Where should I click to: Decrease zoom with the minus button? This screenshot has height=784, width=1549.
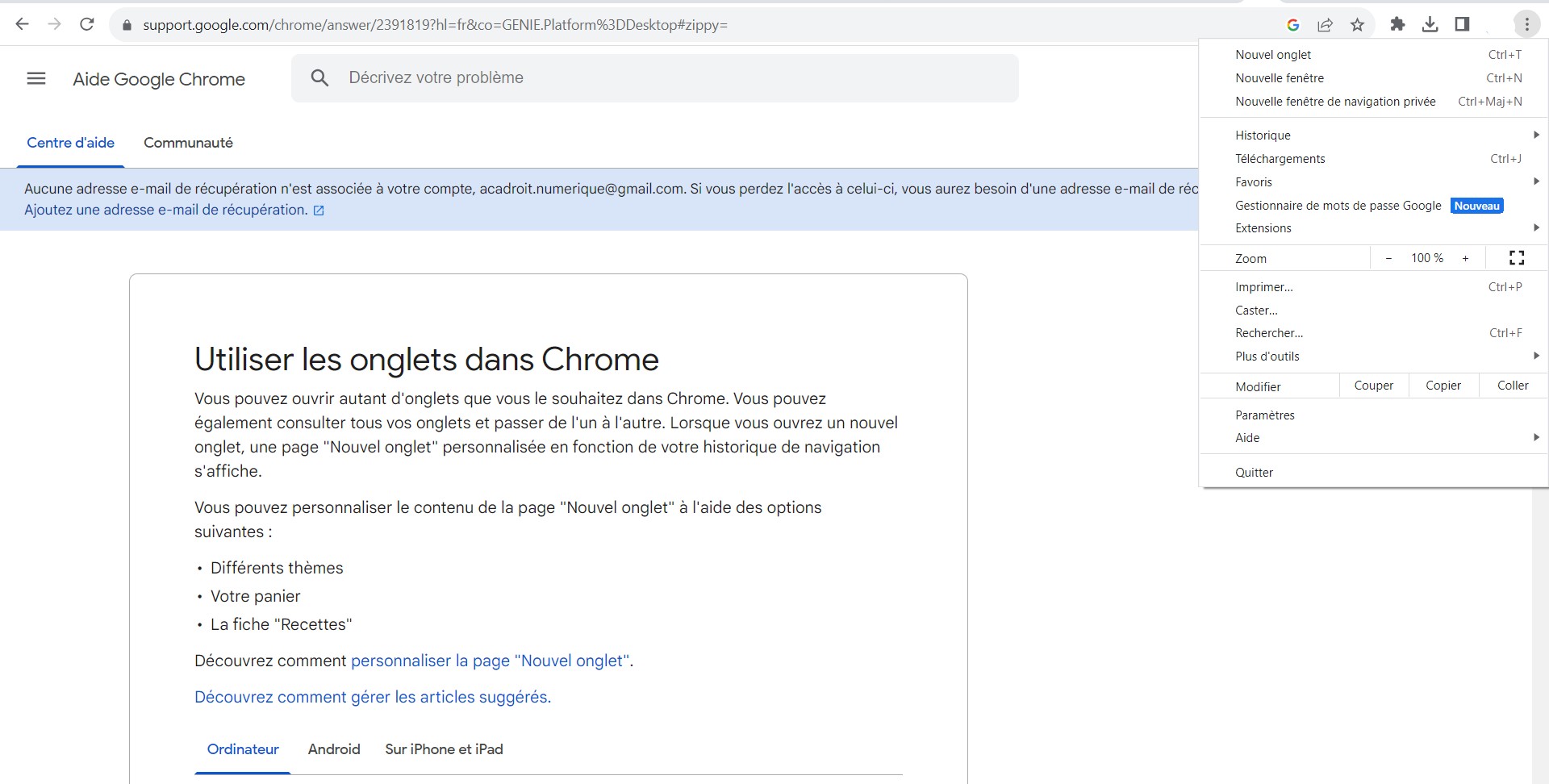[x=1388, y=258]
